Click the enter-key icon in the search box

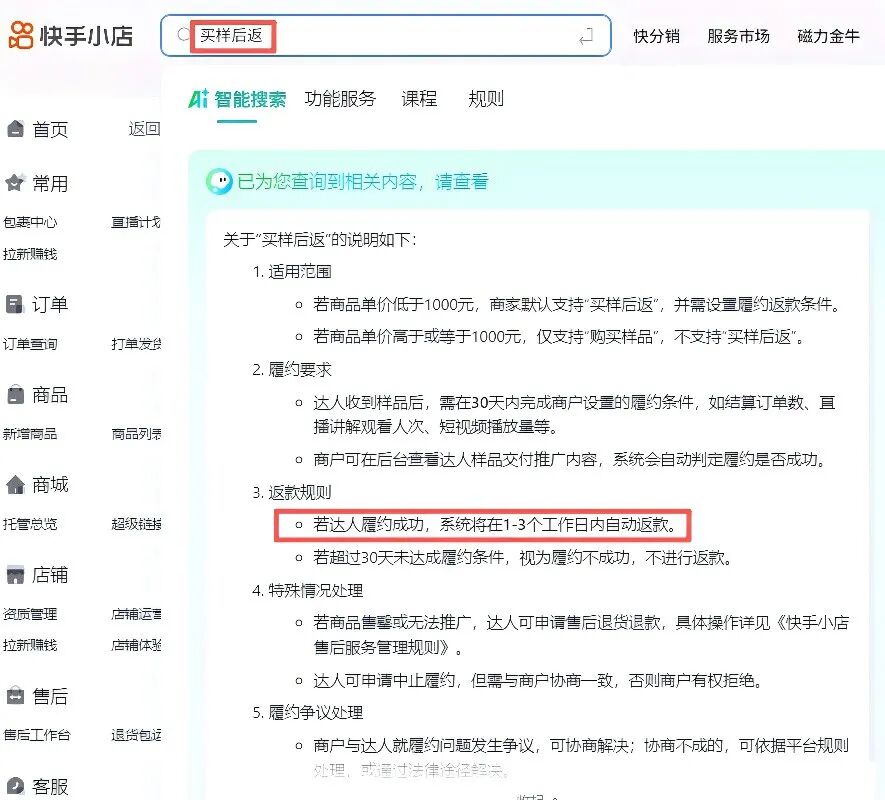pyautogui.click(x=586, y=36)
